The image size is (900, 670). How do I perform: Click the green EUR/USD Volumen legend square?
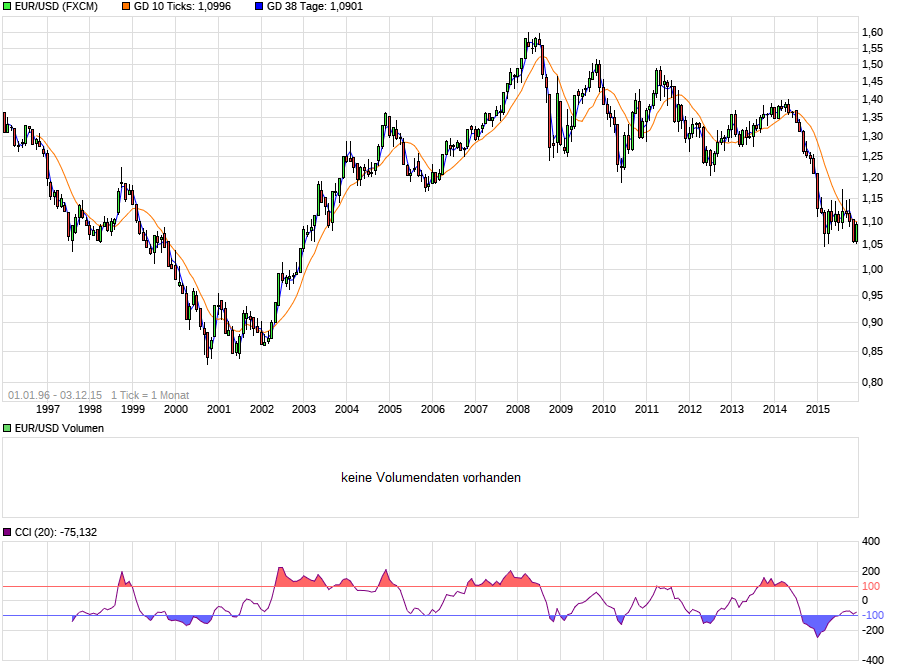click(x=7, y=428)
